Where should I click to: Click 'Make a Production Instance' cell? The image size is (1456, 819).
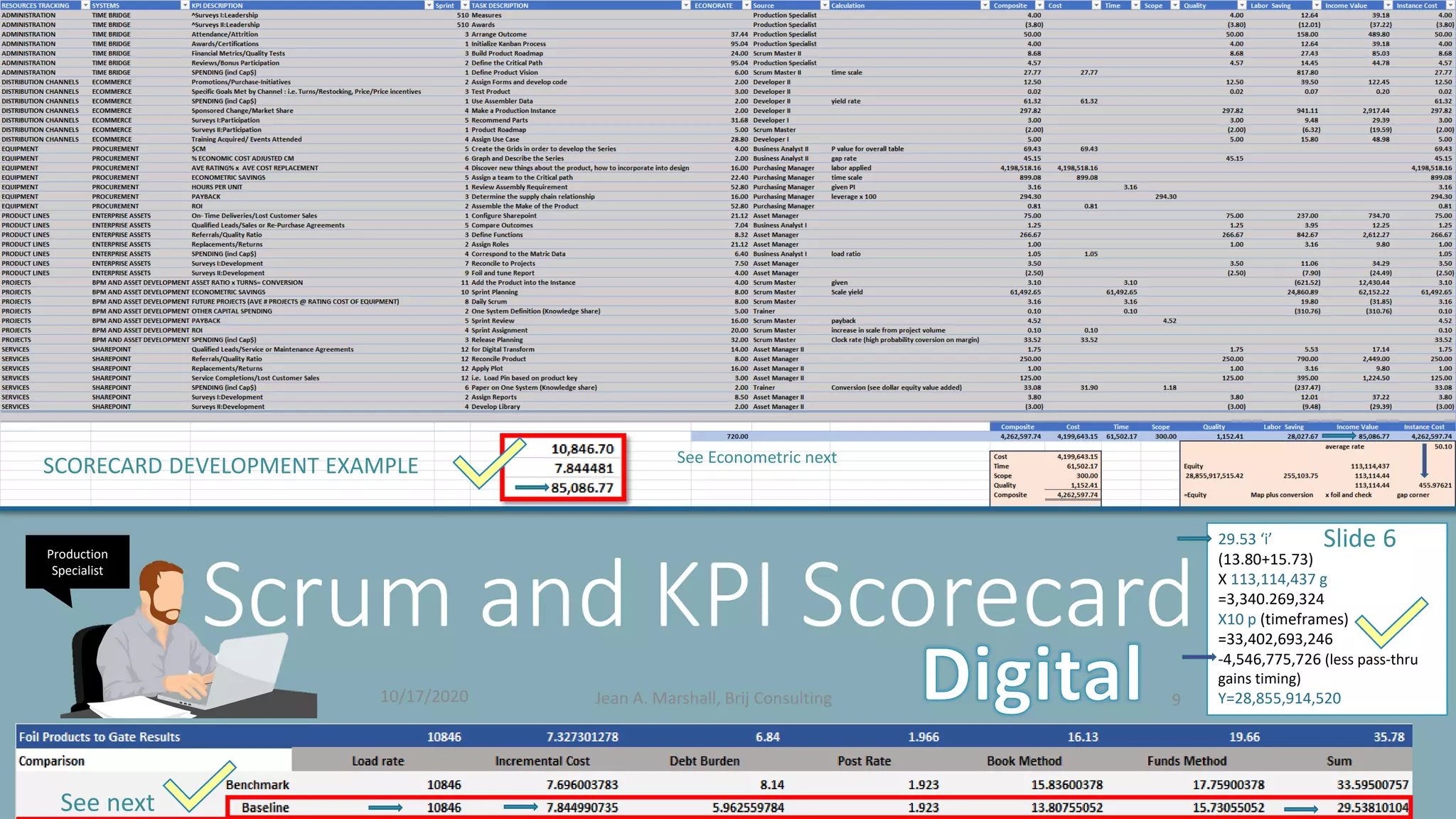[x=513, y=111]
